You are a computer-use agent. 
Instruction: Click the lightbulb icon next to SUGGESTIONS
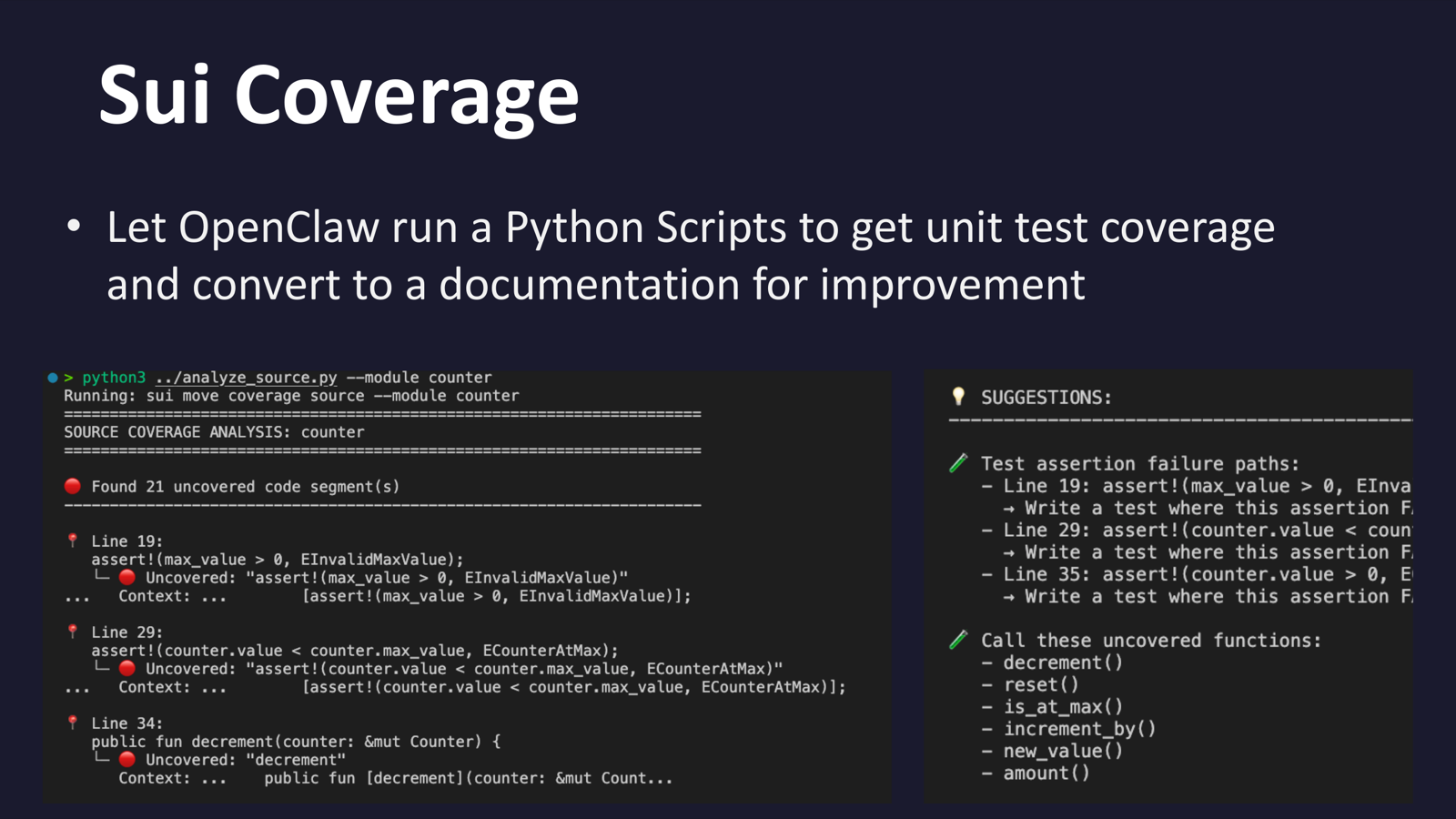[x=958, y=397]
